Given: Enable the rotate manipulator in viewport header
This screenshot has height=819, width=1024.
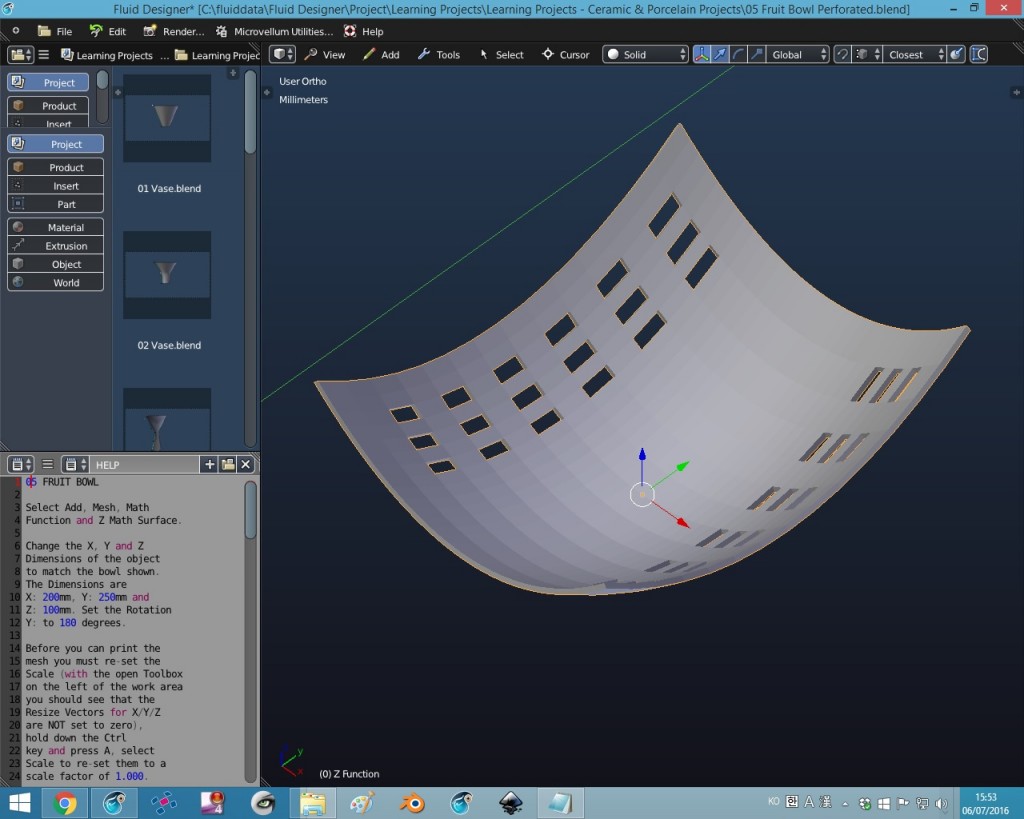Looking at the screenshot, I should click(737, 54).
